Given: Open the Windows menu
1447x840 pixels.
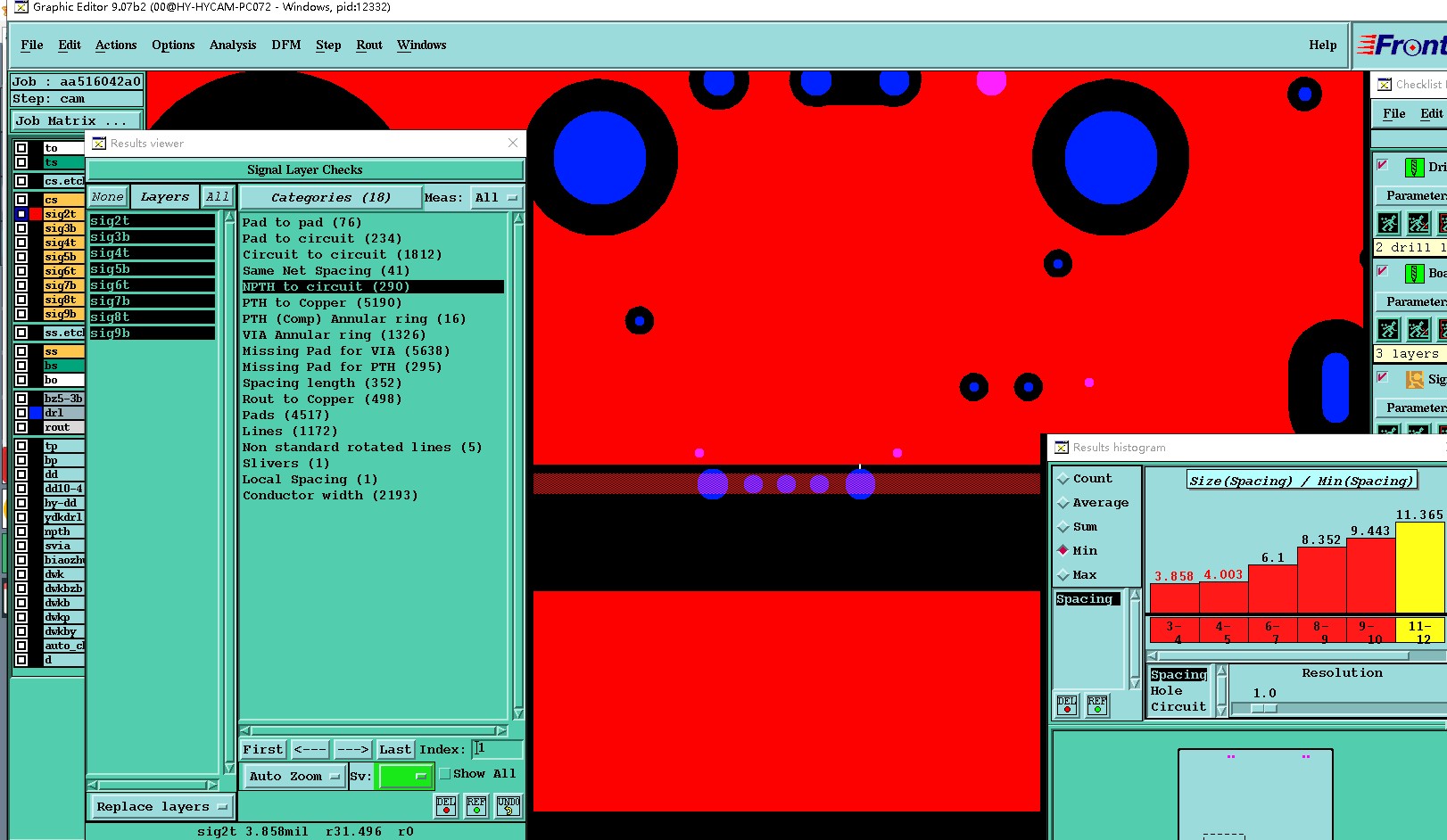Looking at the screenshot, I should tap(422, 45).
